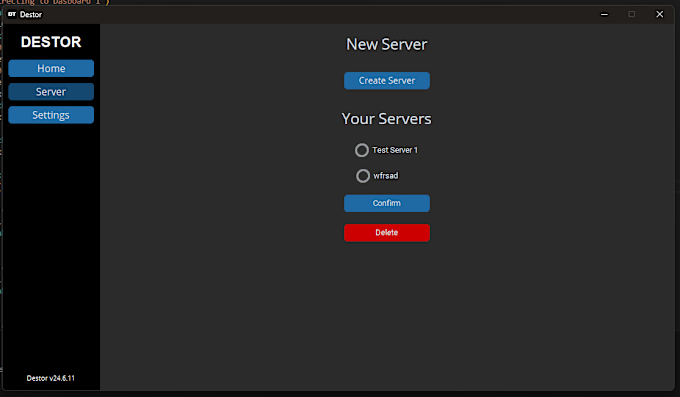Click the DESTOR logo text in sidebar
The width and height of the screenshot is (680, 397).
[51, 42]
